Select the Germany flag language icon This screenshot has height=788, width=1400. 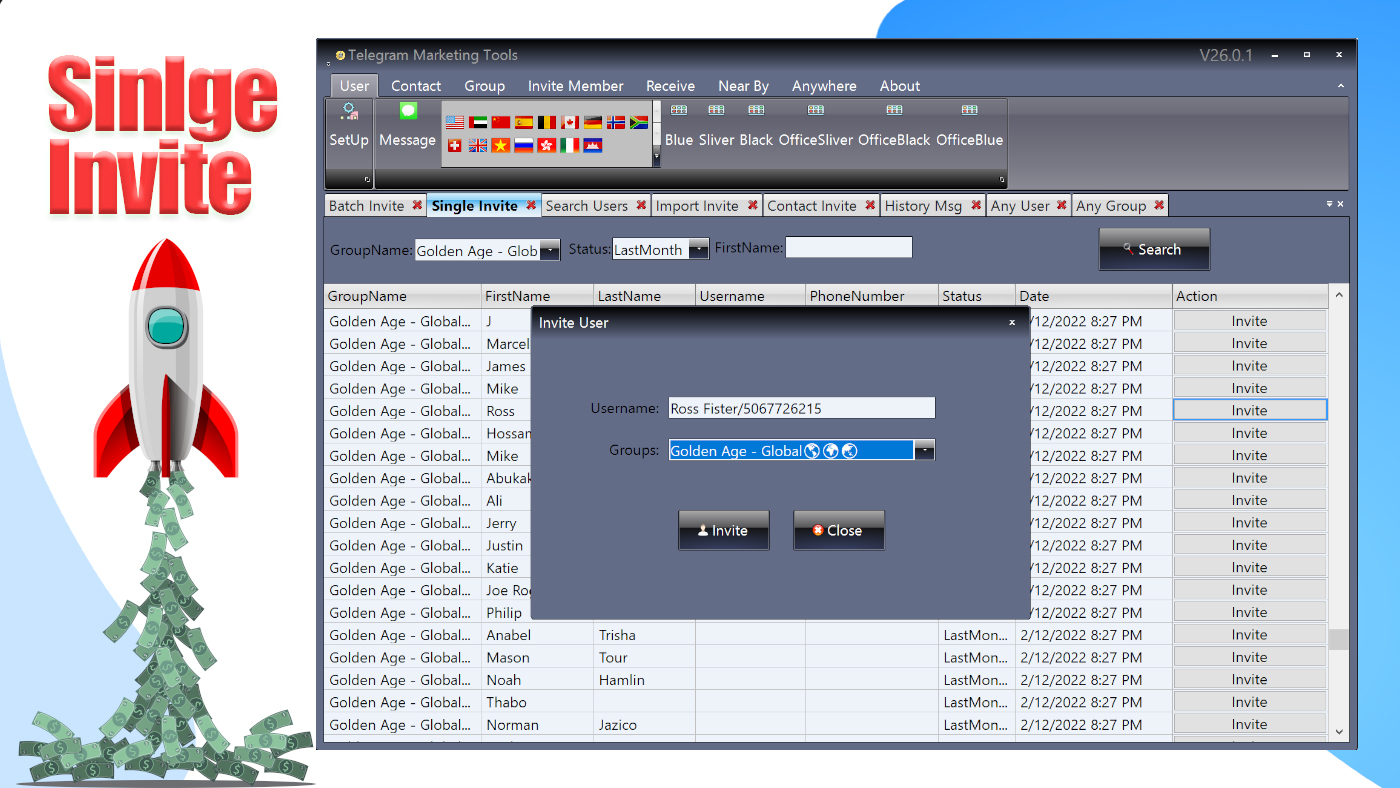tap(592, 121)
